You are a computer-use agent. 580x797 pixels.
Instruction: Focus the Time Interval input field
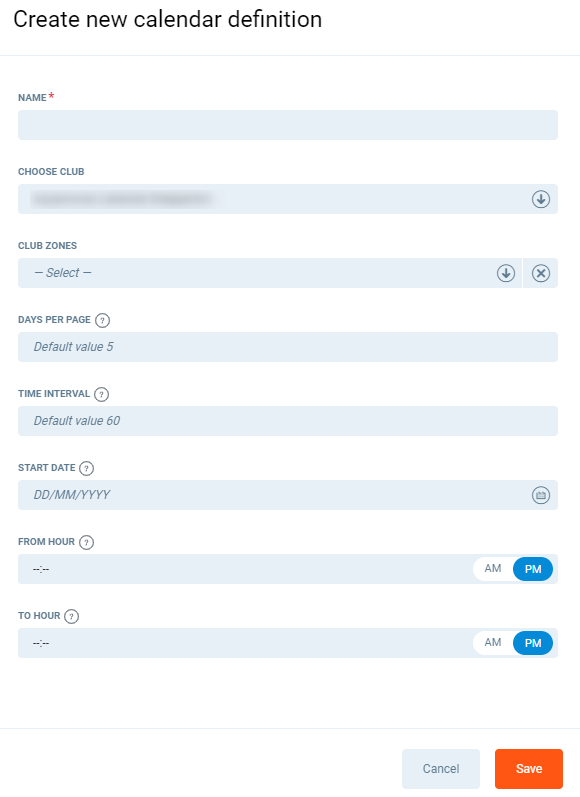(288, 421)
